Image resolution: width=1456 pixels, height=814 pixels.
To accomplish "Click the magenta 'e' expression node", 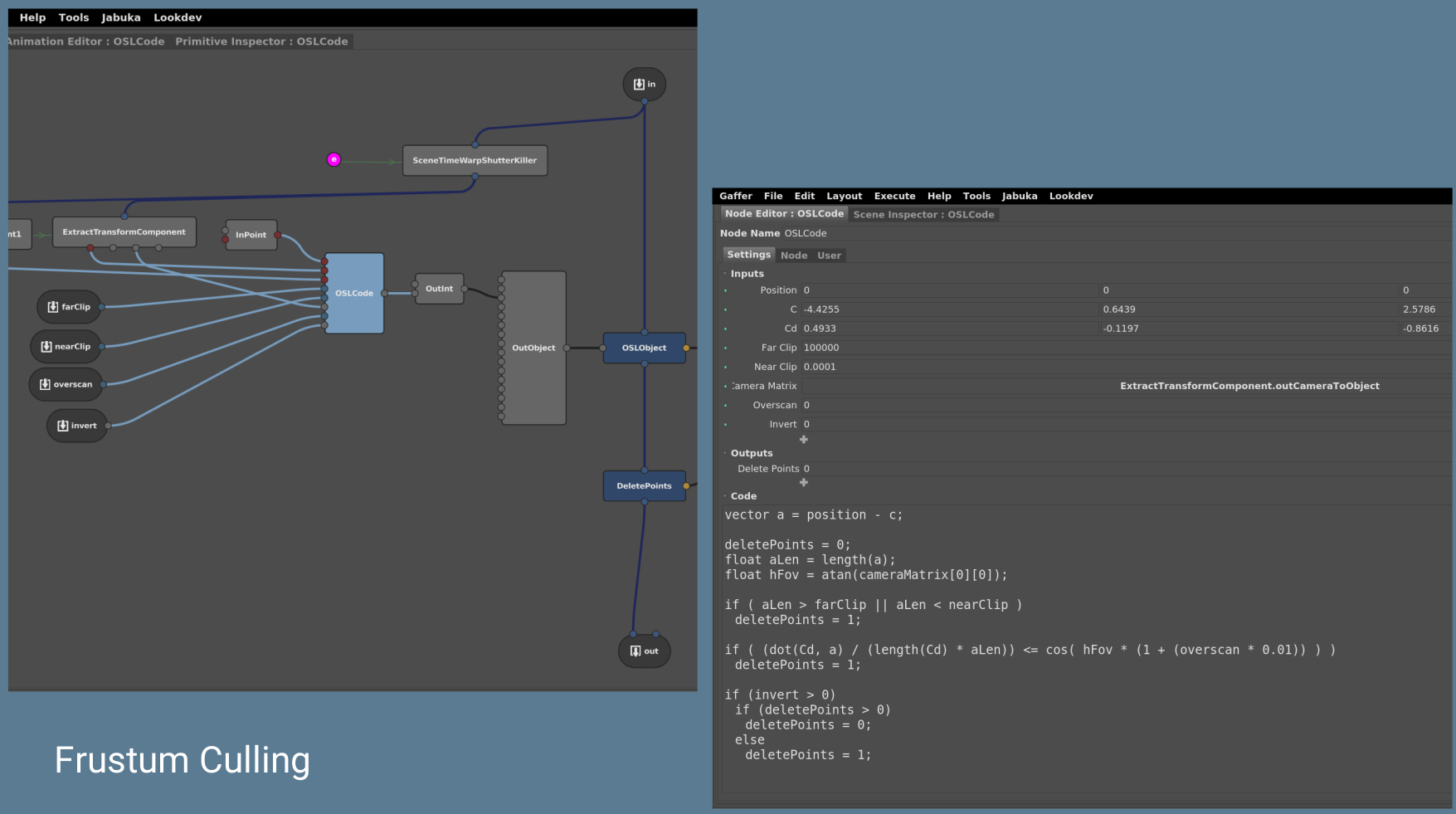I will point(334,159).
